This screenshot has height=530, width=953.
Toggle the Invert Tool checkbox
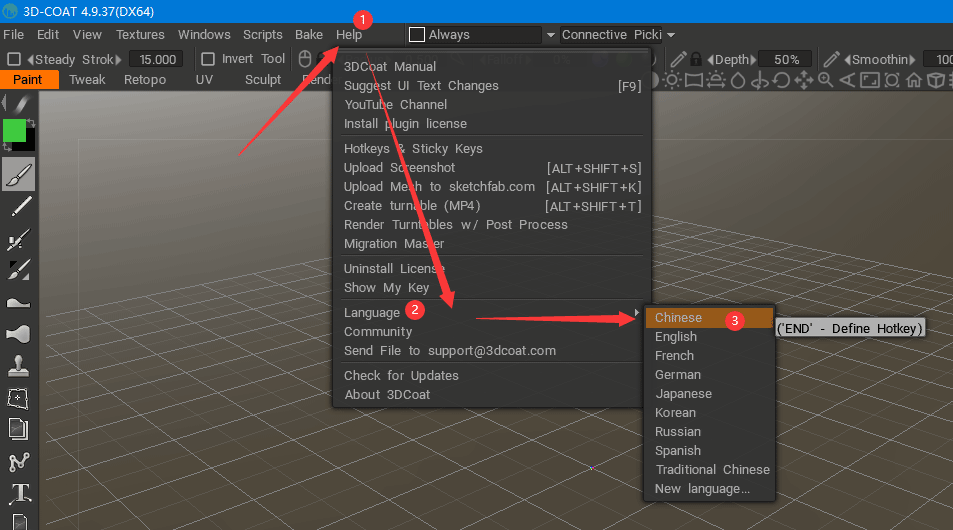(x=208, y=59)
